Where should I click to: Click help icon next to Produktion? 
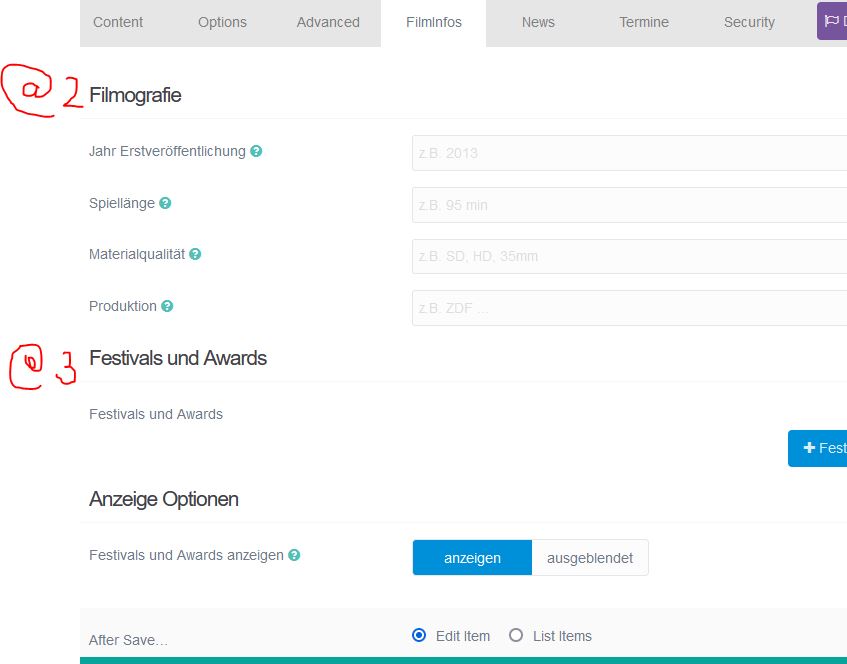(167, 306)
